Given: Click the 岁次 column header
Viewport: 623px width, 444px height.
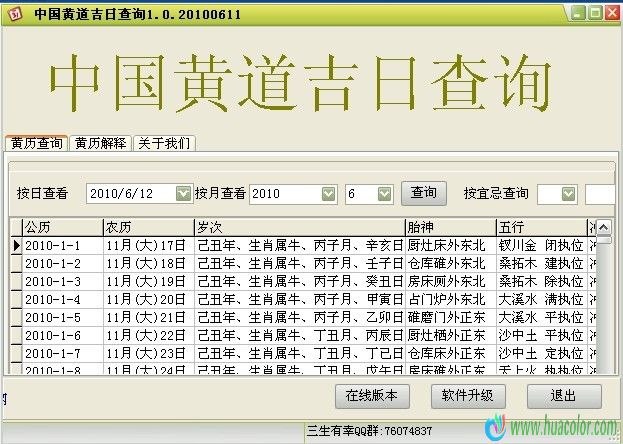Looking at the screenshot, I should [x=300, y=227].
